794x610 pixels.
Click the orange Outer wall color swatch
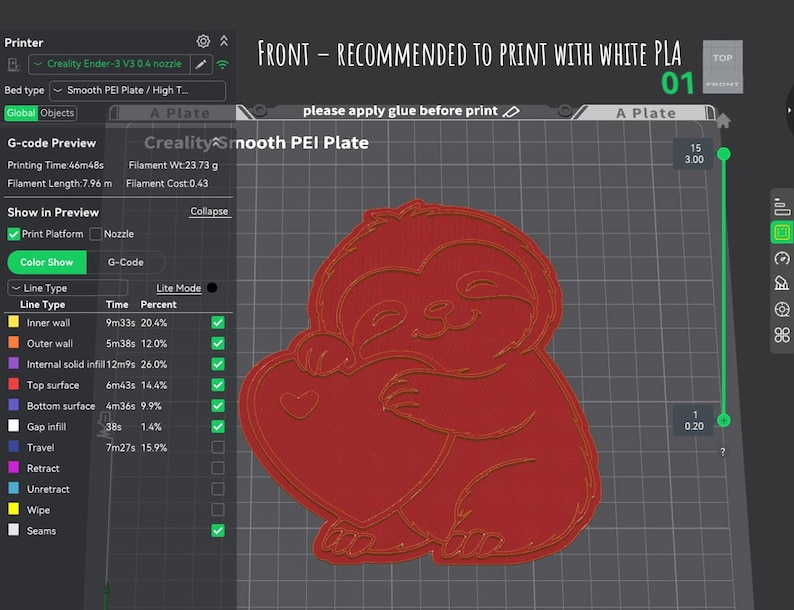pos(14,342)
